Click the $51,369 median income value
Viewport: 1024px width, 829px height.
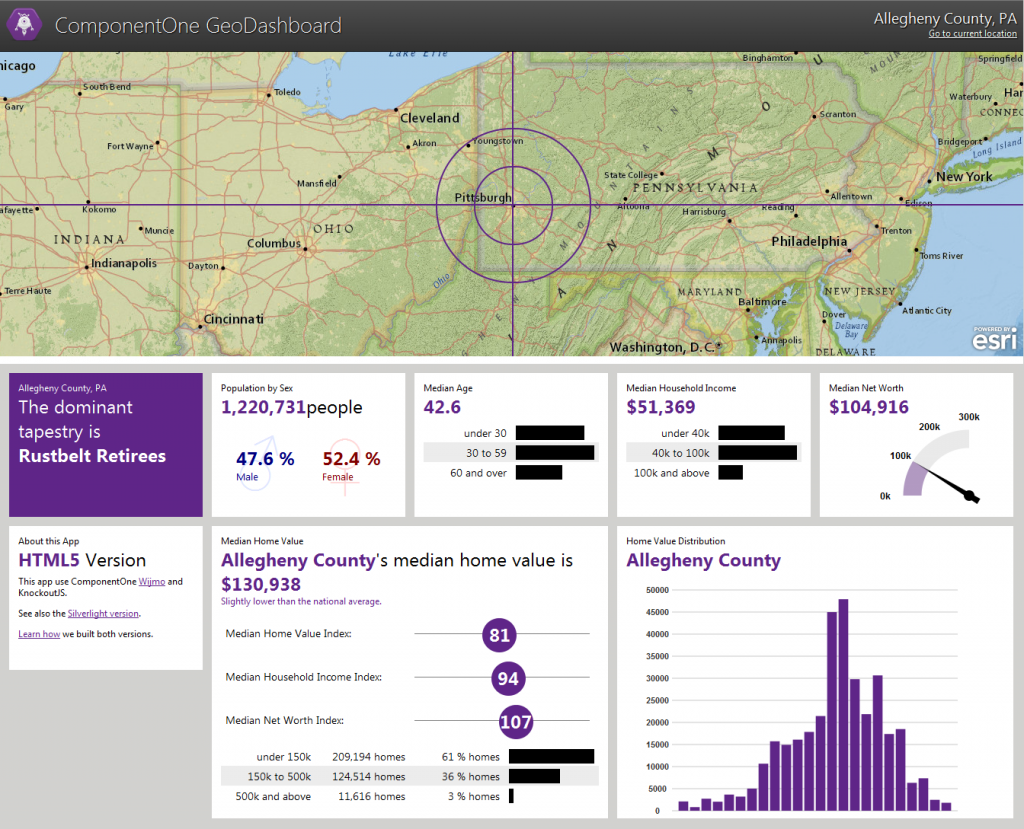coord(660,407)
